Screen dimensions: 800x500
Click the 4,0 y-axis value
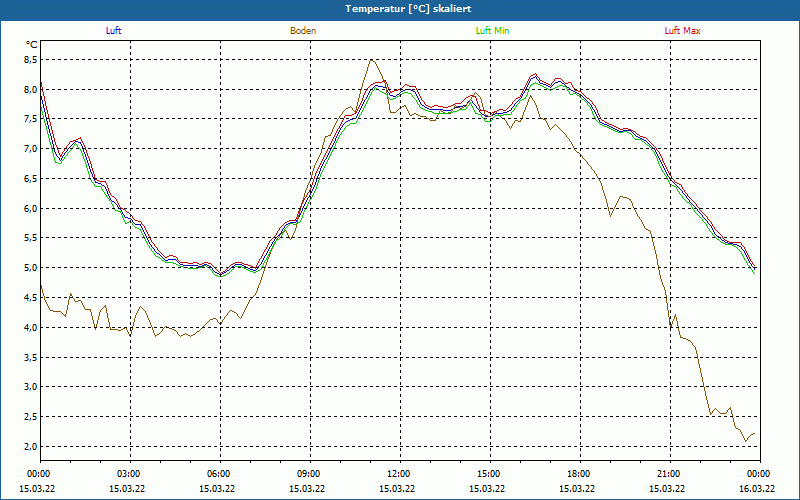click(31, 327)
